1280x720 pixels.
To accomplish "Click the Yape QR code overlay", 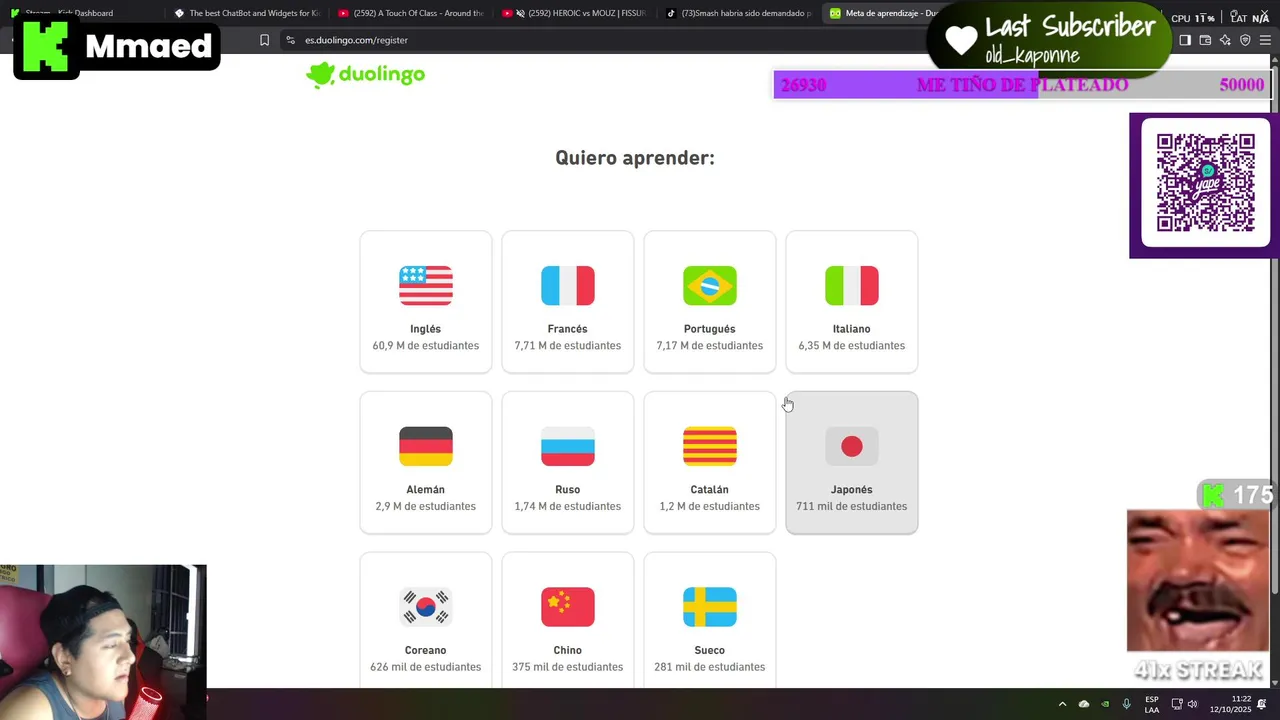I will click(1205, 185).
